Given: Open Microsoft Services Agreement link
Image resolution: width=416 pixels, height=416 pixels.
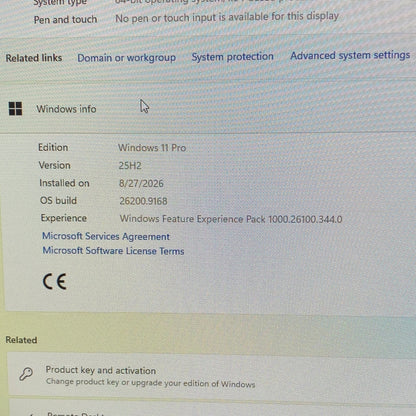Looking at the screenshot, I should pos(106,236).
